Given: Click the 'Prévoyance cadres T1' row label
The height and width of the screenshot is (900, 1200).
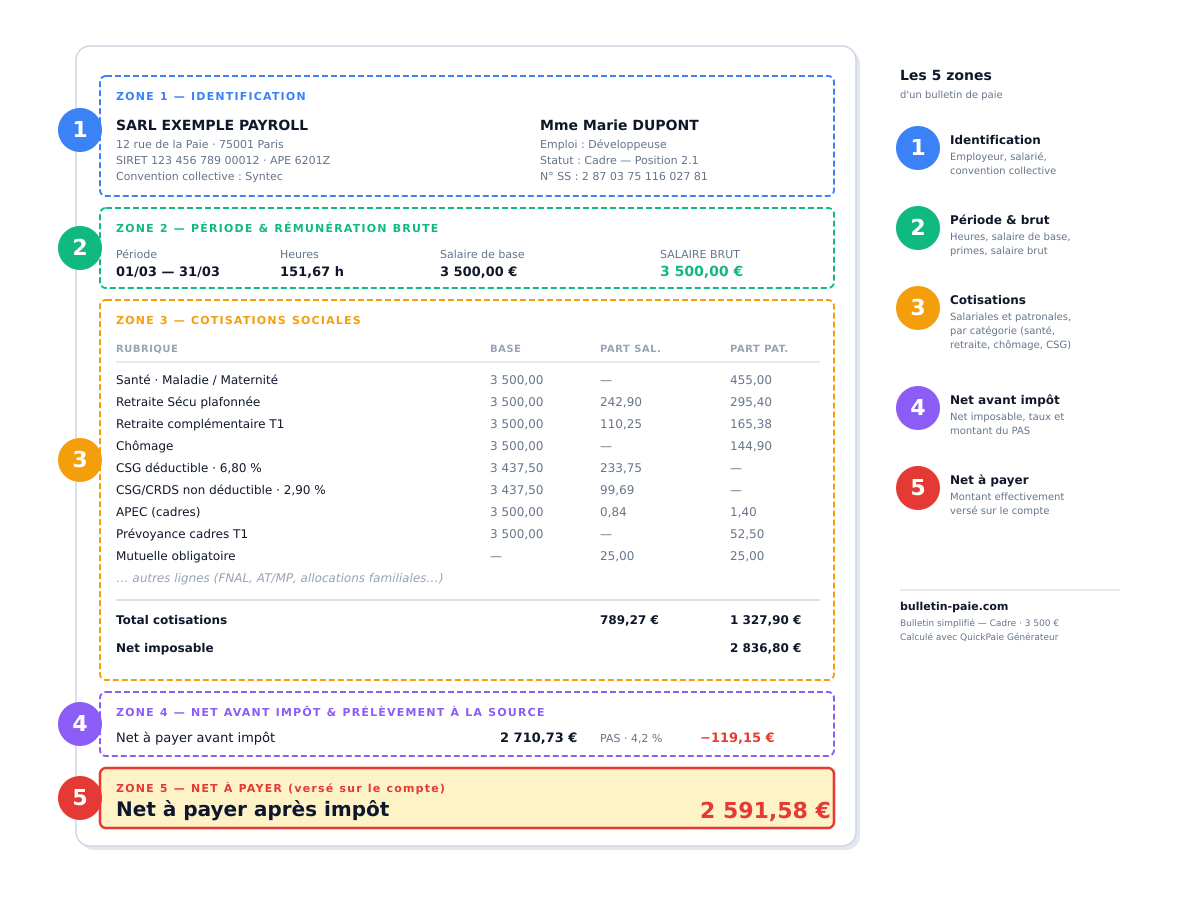Looking at the screenshot, I should [182, 534].
